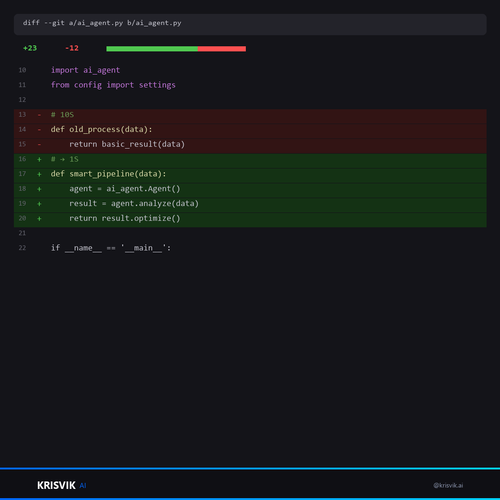Image resolution: width=500 pixels, height=500 pixels.
Task: Click the added comment '# → 1S'
Action: [65, 159]
